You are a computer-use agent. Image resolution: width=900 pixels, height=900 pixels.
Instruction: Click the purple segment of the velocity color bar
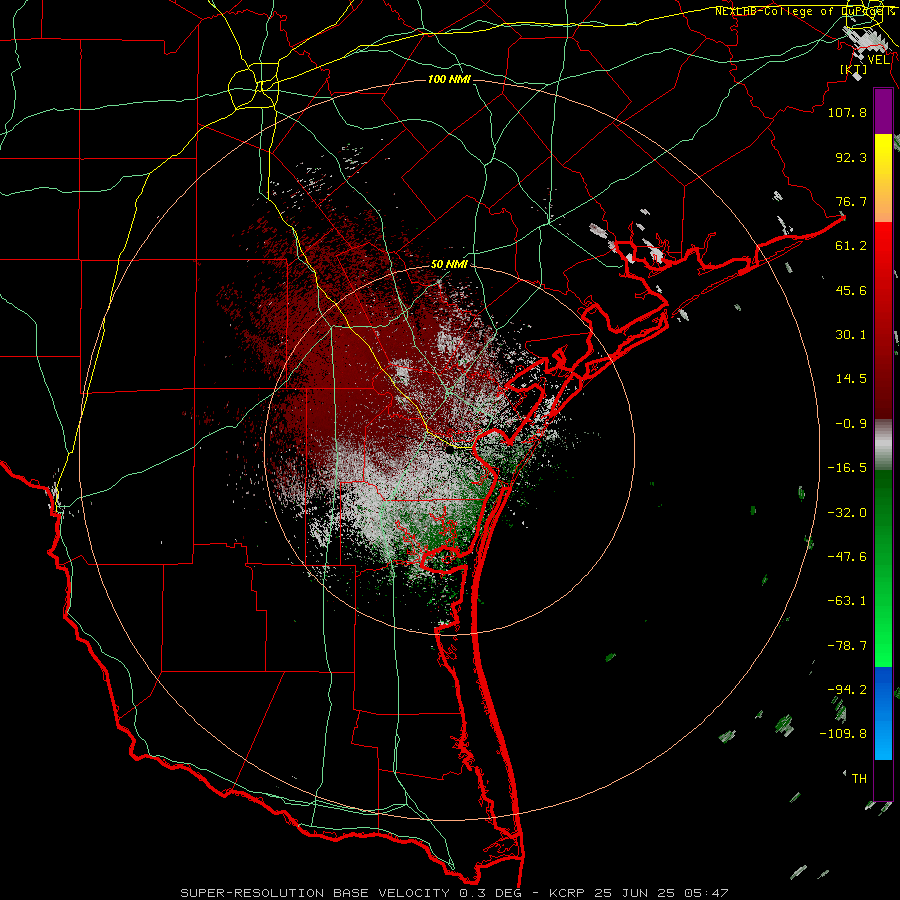pyautogui.click(x=883, y=112)
